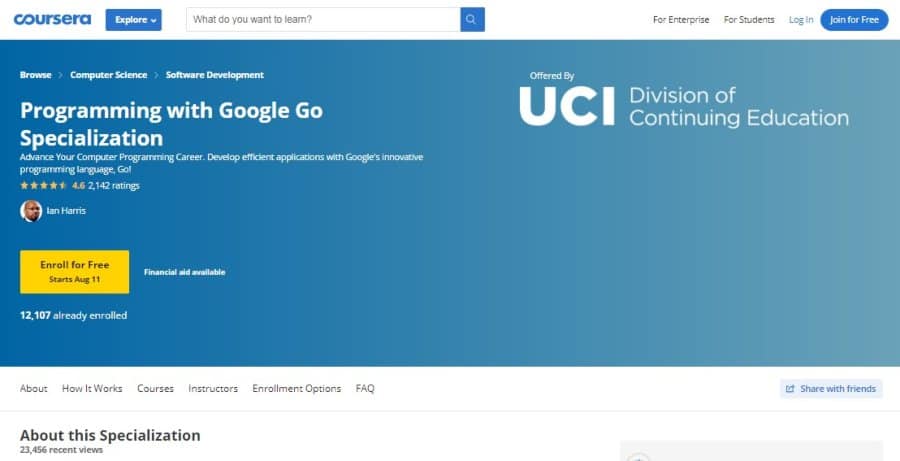Switch to the Courses tab
This screenshot has width=900, height=461.
(155, 389)
